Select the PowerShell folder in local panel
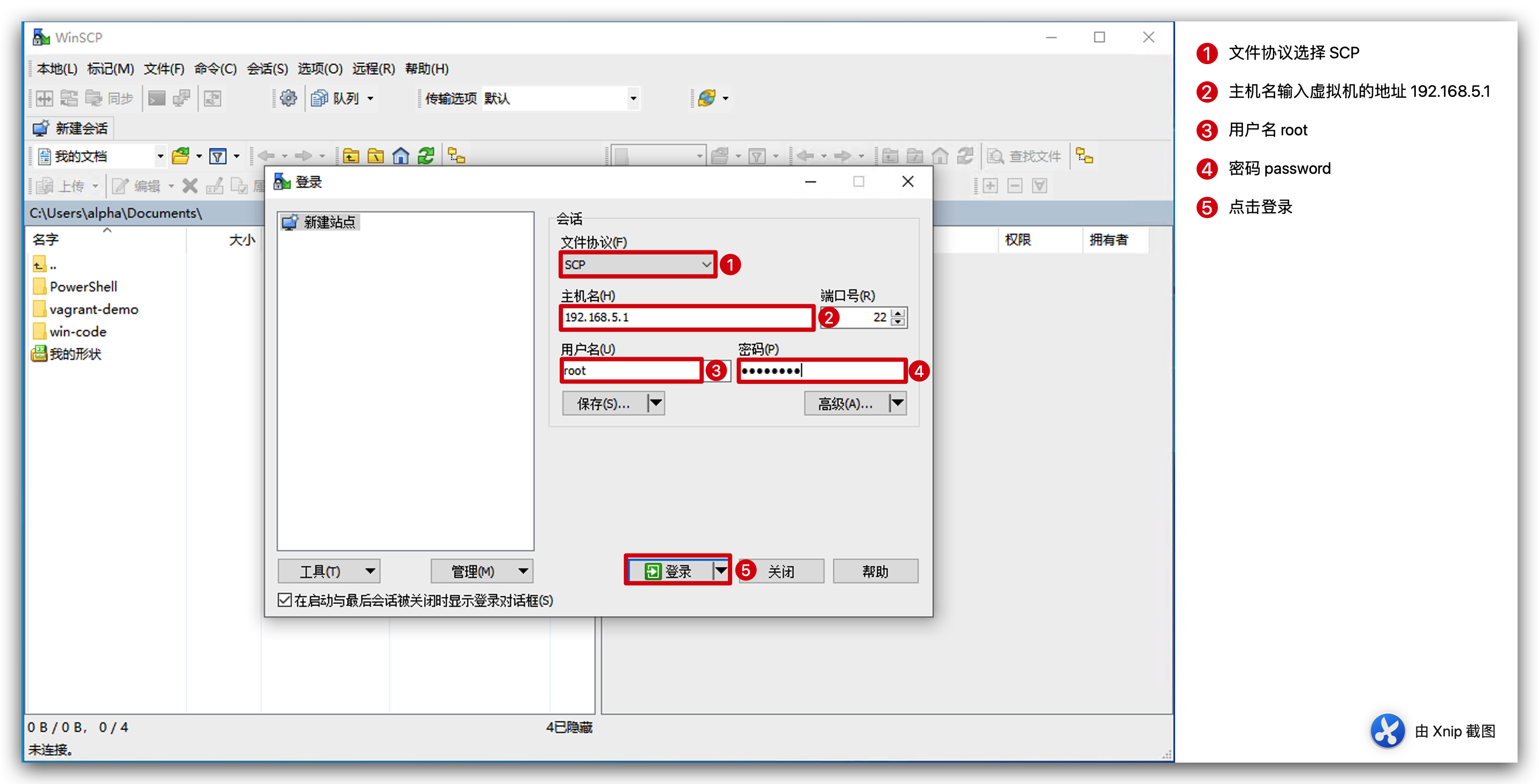 pos(75,287)
